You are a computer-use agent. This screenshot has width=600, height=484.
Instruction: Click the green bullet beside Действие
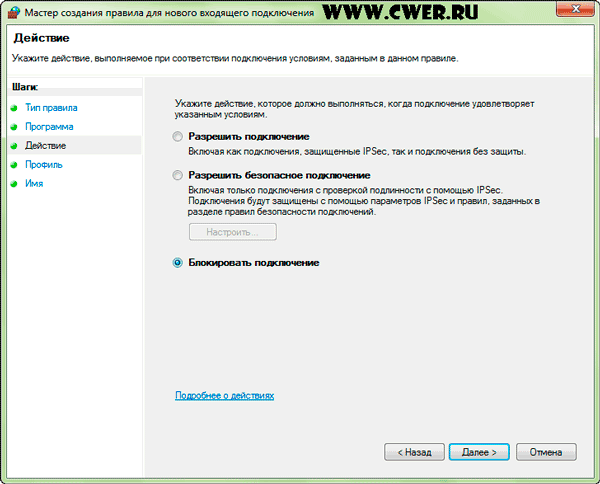[x=15, y=146]
